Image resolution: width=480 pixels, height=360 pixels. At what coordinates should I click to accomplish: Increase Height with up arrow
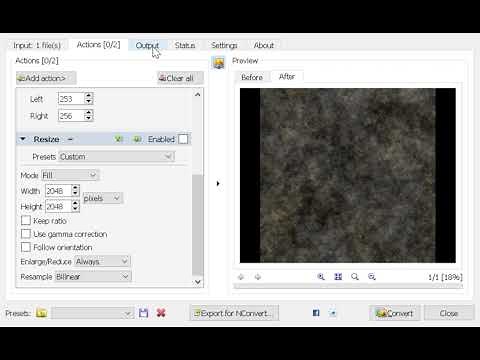(x=75, y=203)
